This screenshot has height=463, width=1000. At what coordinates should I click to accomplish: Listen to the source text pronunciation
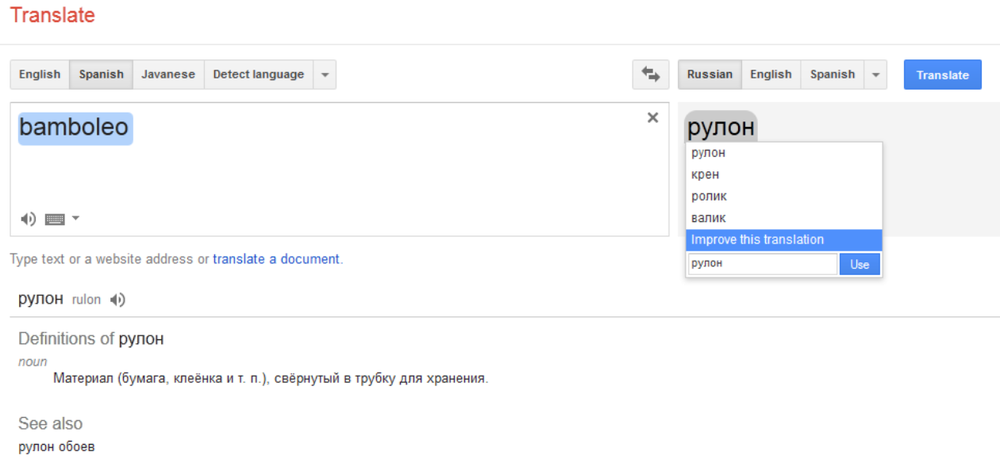[28, 219]
